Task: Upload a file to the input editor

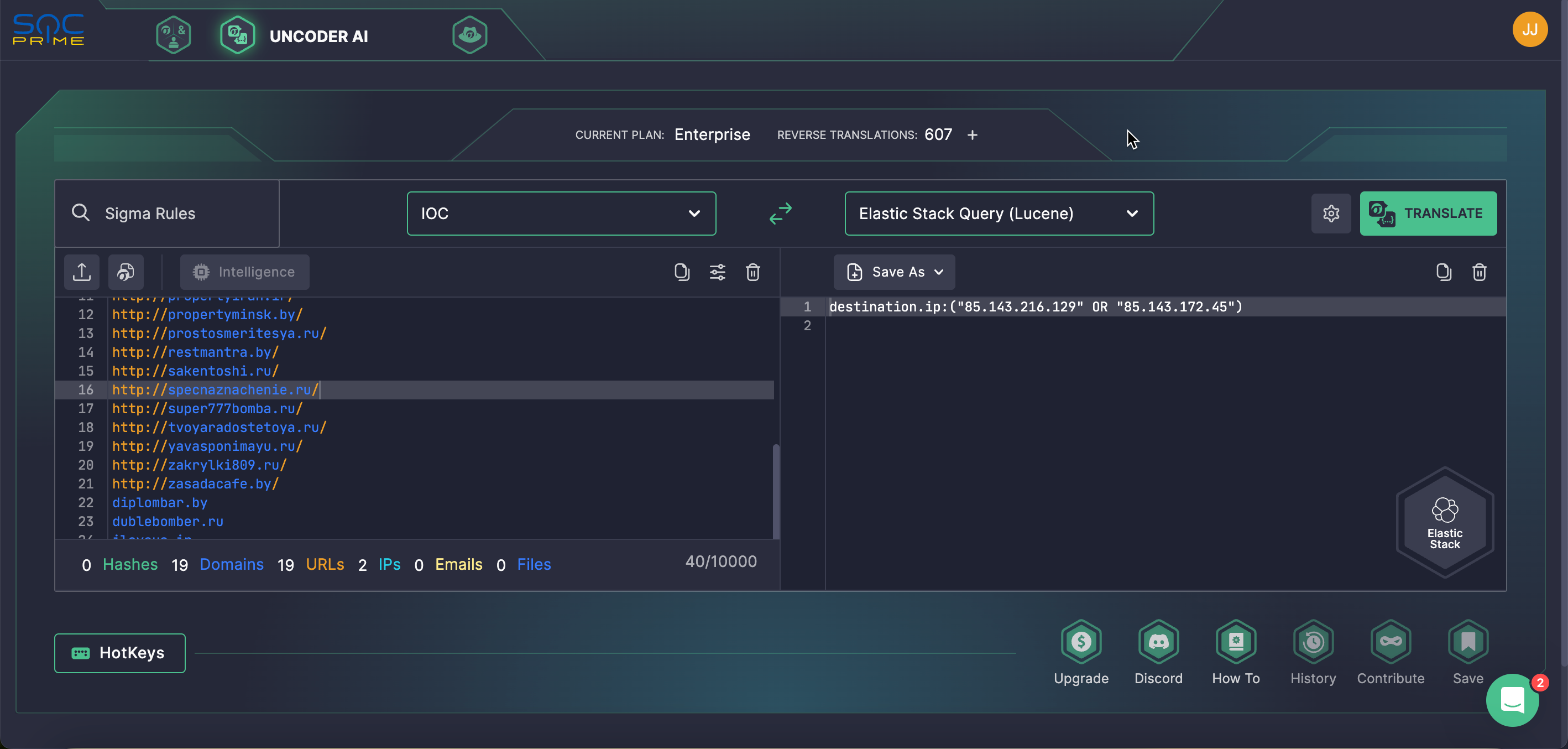Action: pos(82,272)
